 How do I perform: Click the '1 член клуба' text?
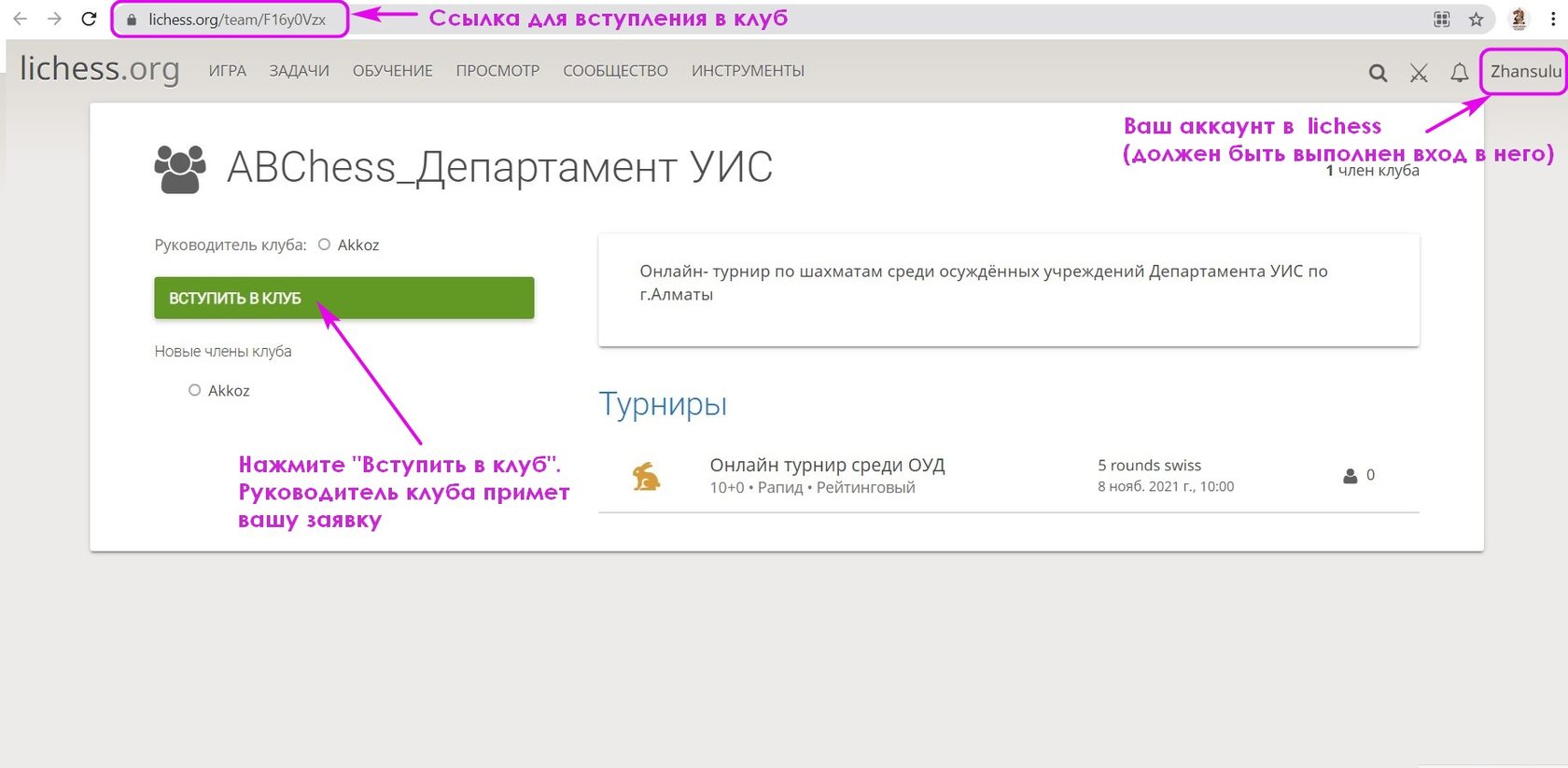(1372, 171)
